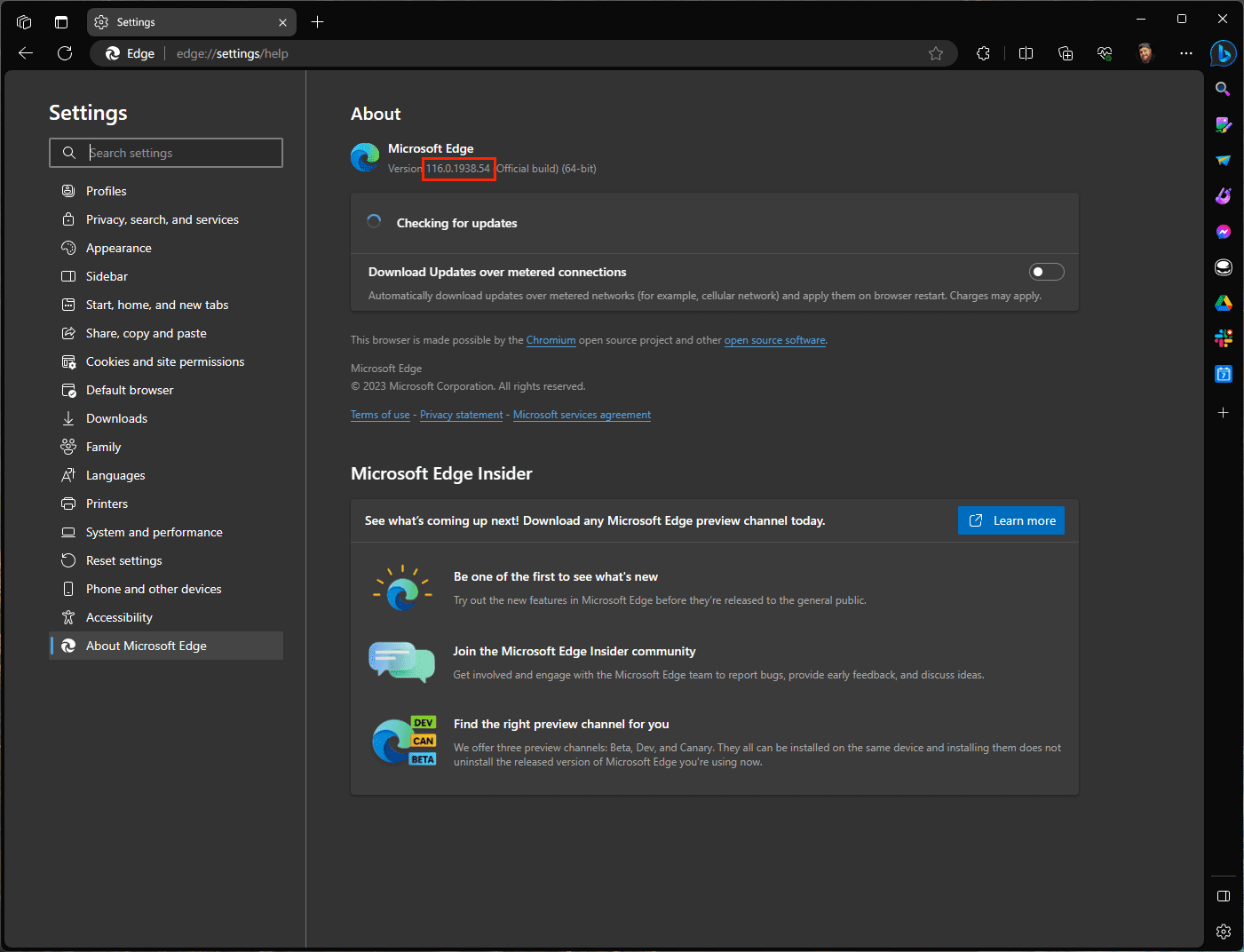Open Google Drive sidebar icon
Image resolution: width=1244 pixels, height=952 pixels.
[1223, 303]
